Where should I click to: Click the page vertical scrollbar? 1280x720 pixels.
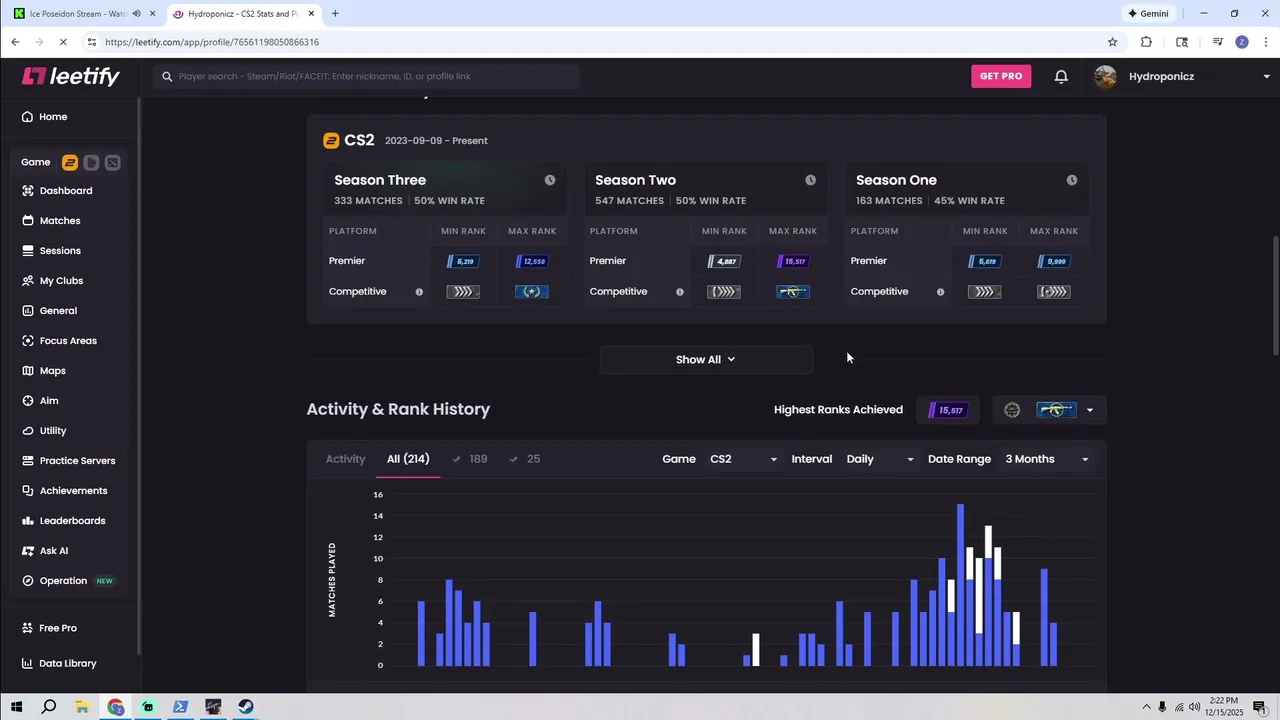coord(1274,295)
